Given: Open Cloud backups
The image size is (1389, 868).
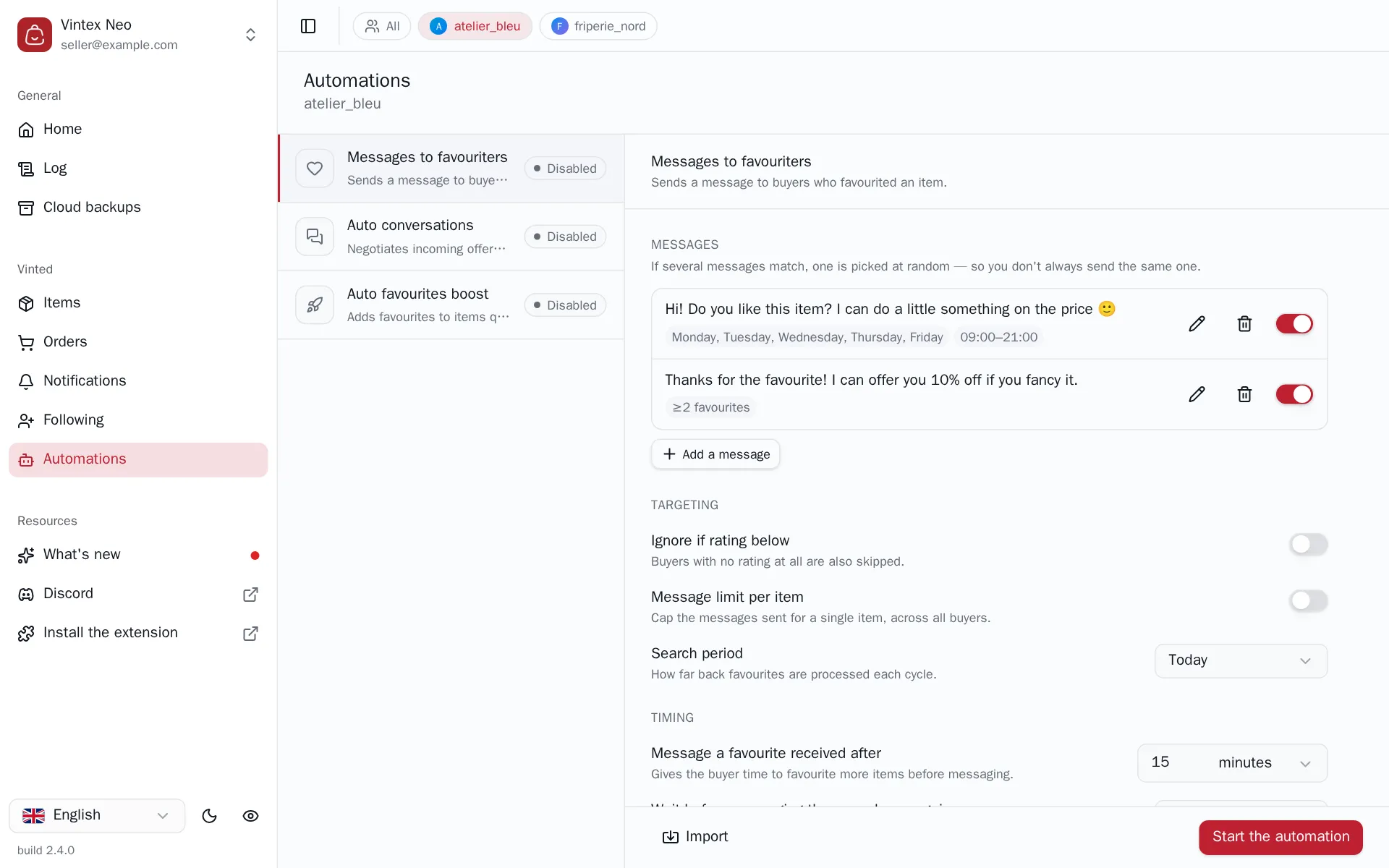Looking at the screenshot, I should [x=138, y=208].
